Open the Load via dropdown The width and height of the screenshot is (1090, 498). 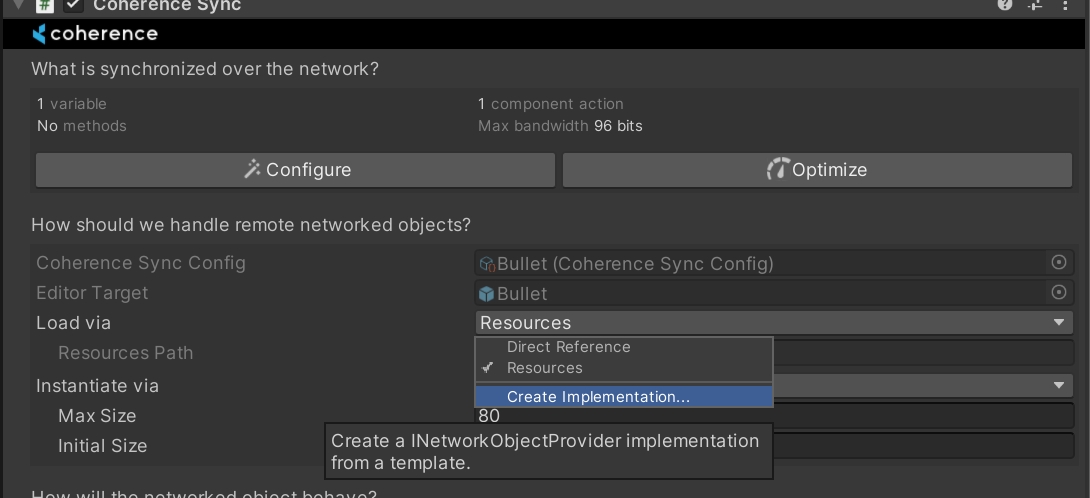[x=773, y=323]
